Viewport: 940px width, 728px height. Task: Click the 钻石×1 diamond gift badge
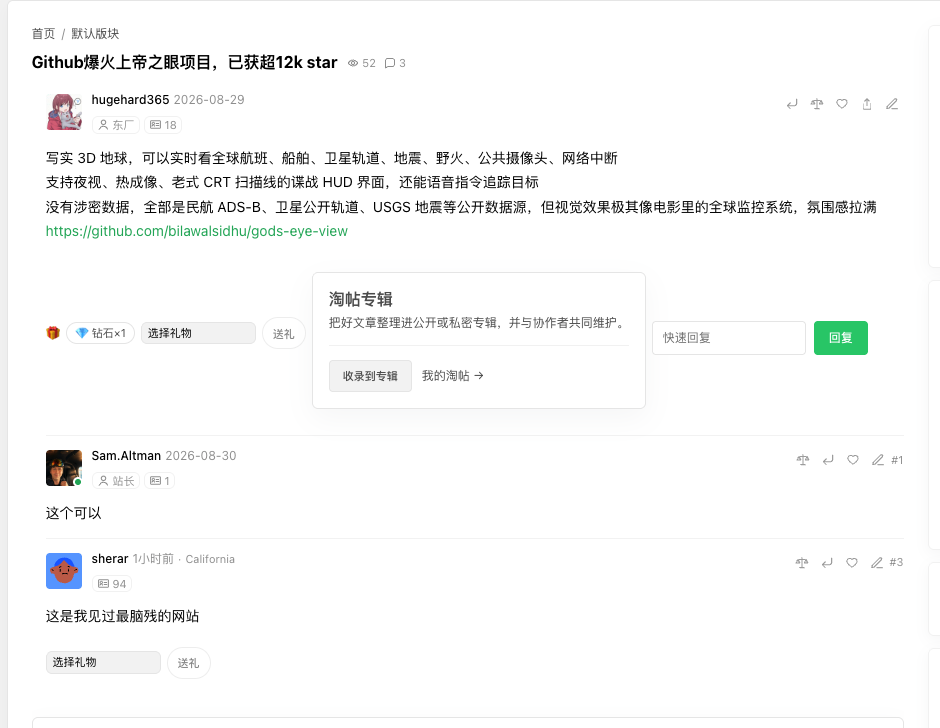[x=101, y=333]
